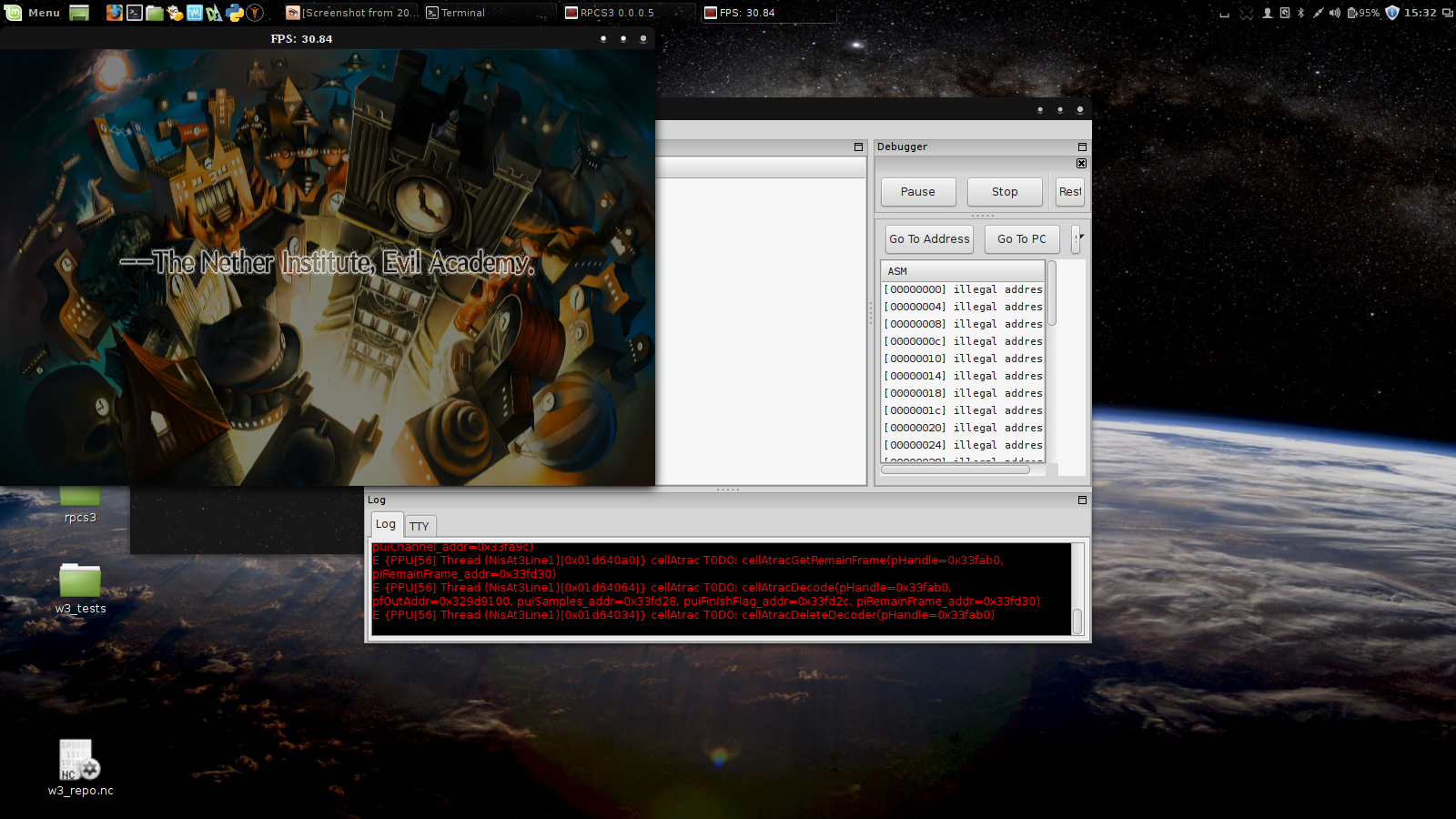Open the Mint Menu in the panel
The height and width of the screenshot is (819, 1456).
32,13
